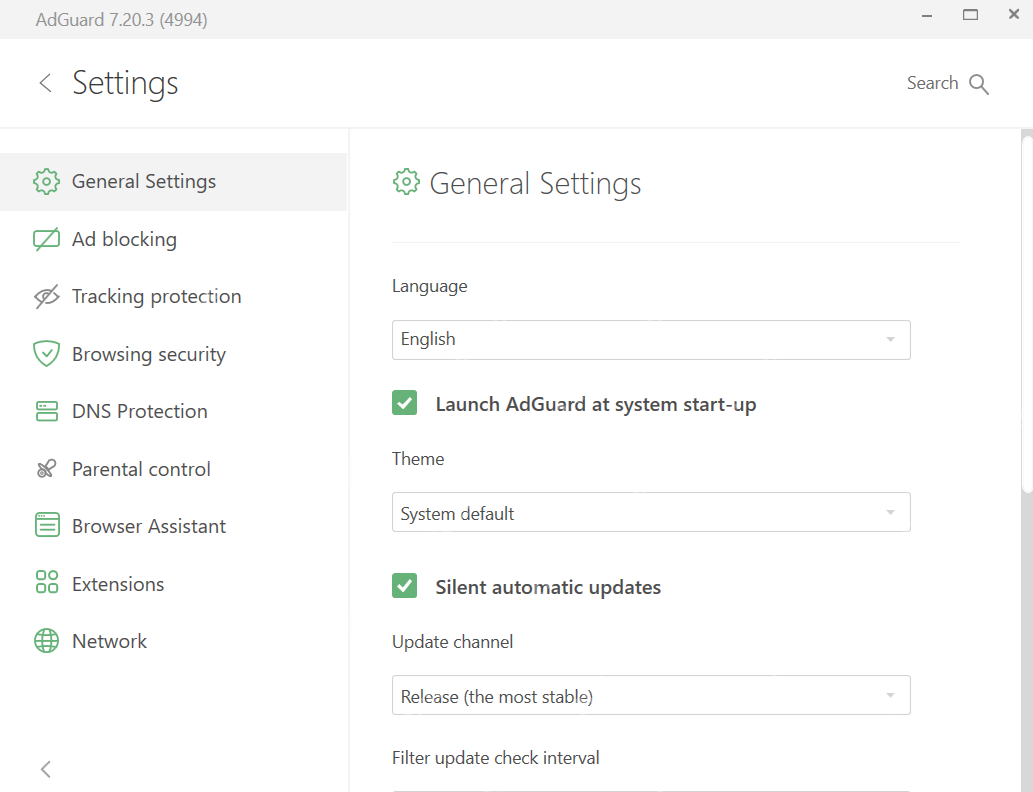Click the Silent automatic updates label text
Viewport: 1033px width, 792px height.
click(x=548, y=587)
